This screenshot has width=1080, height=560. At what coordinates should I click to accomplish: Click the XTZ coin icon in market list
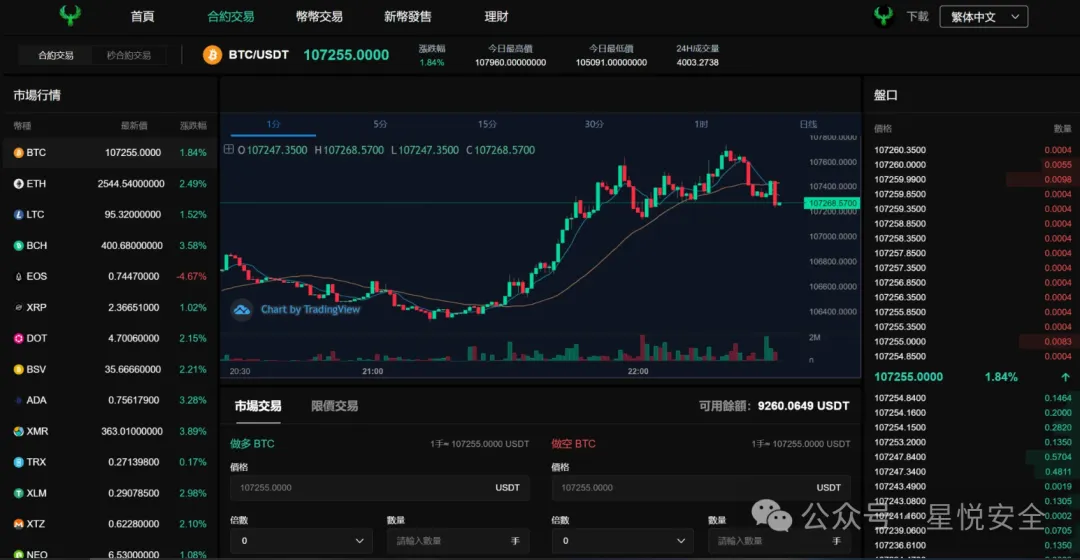tap(19, 524)
